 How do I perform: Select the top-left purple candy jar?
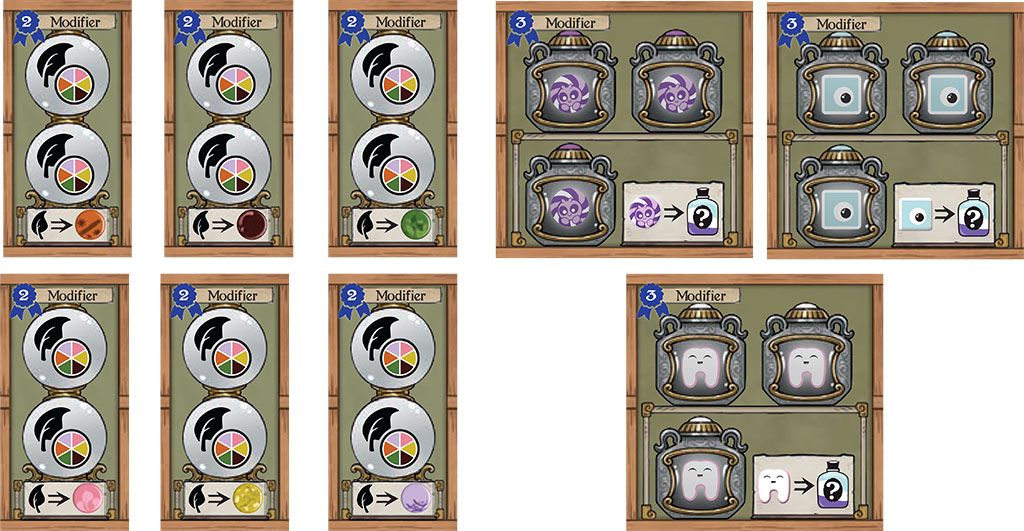pyautogui.click(x=570, y=80)
